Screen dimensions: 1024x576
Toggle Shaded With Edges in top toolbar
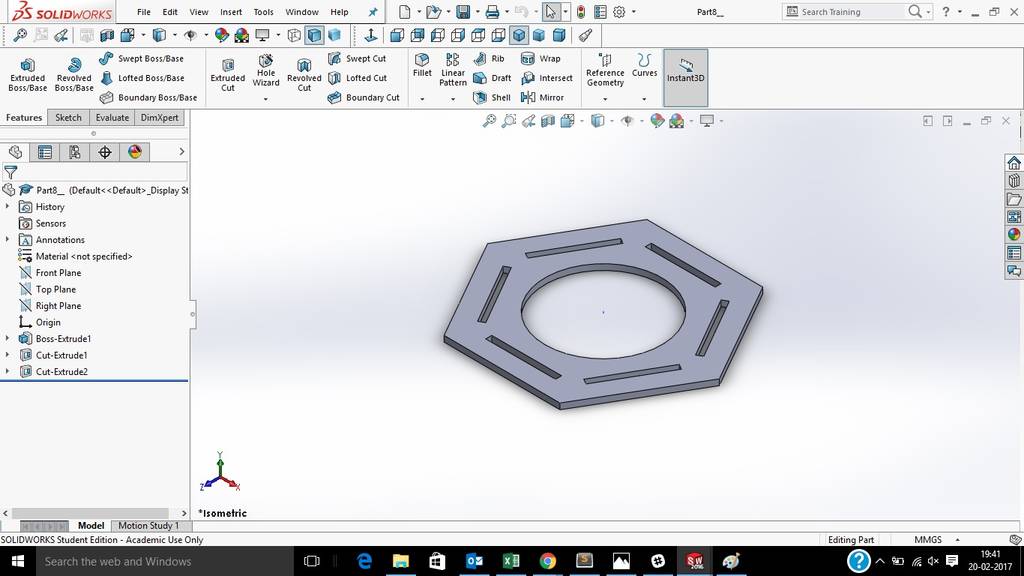point(314,35)
